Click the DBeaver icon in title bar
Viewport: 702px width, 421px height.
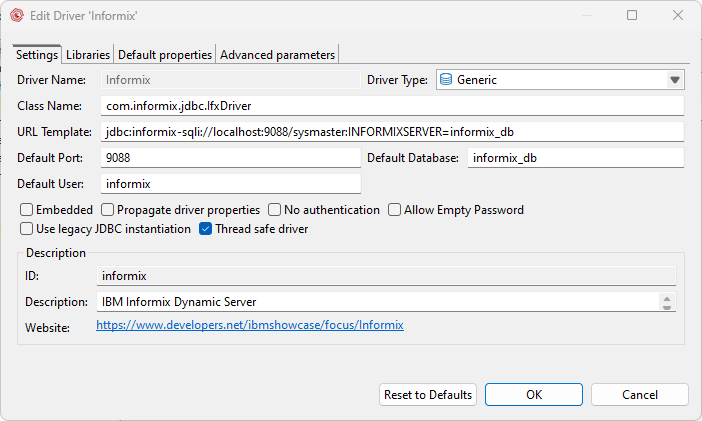17,15
